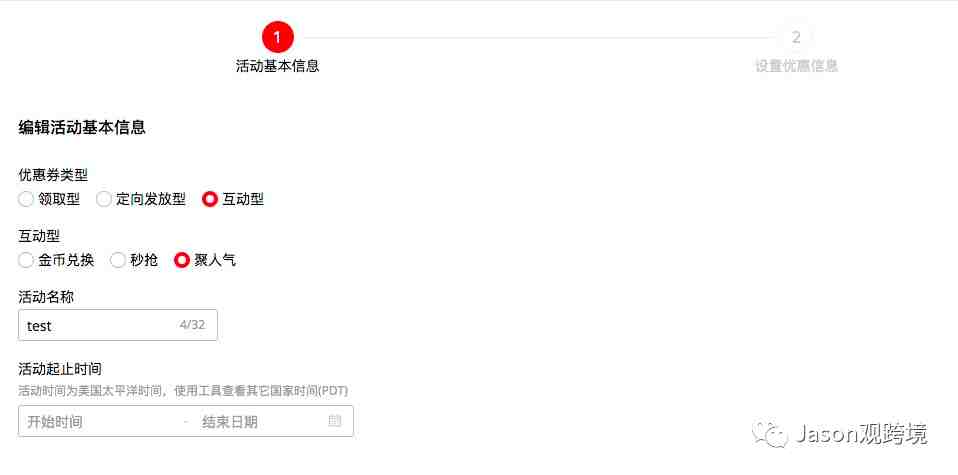This screenshot has width=958, height=475.
Task: Click the red step 1 circle
Action: pyautogui.click(x=277, y=37)
